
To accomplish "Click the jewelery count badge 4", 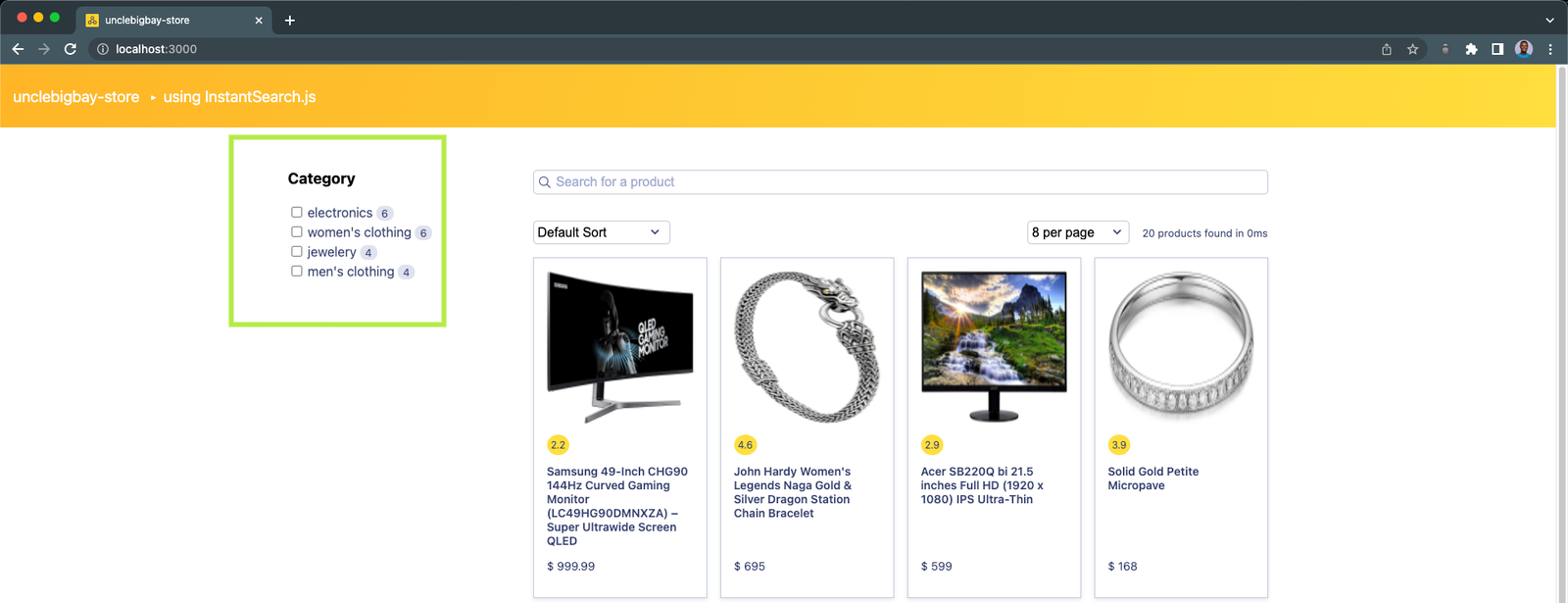I will [x=368, y=252].
